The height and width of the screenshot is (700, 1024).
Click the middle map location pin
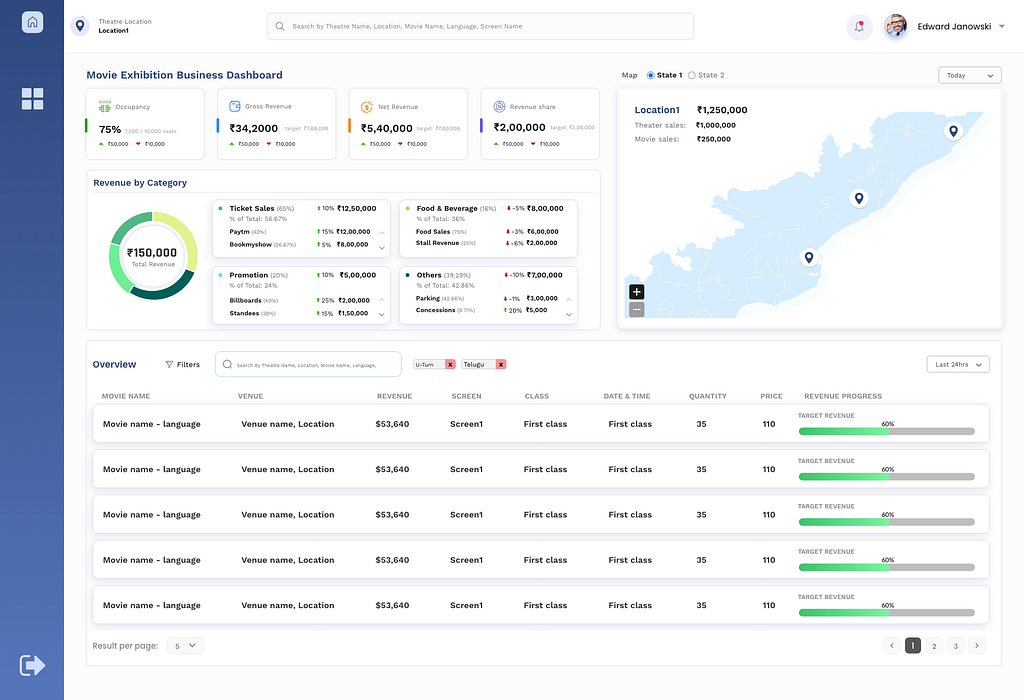[x=859, y=199]
